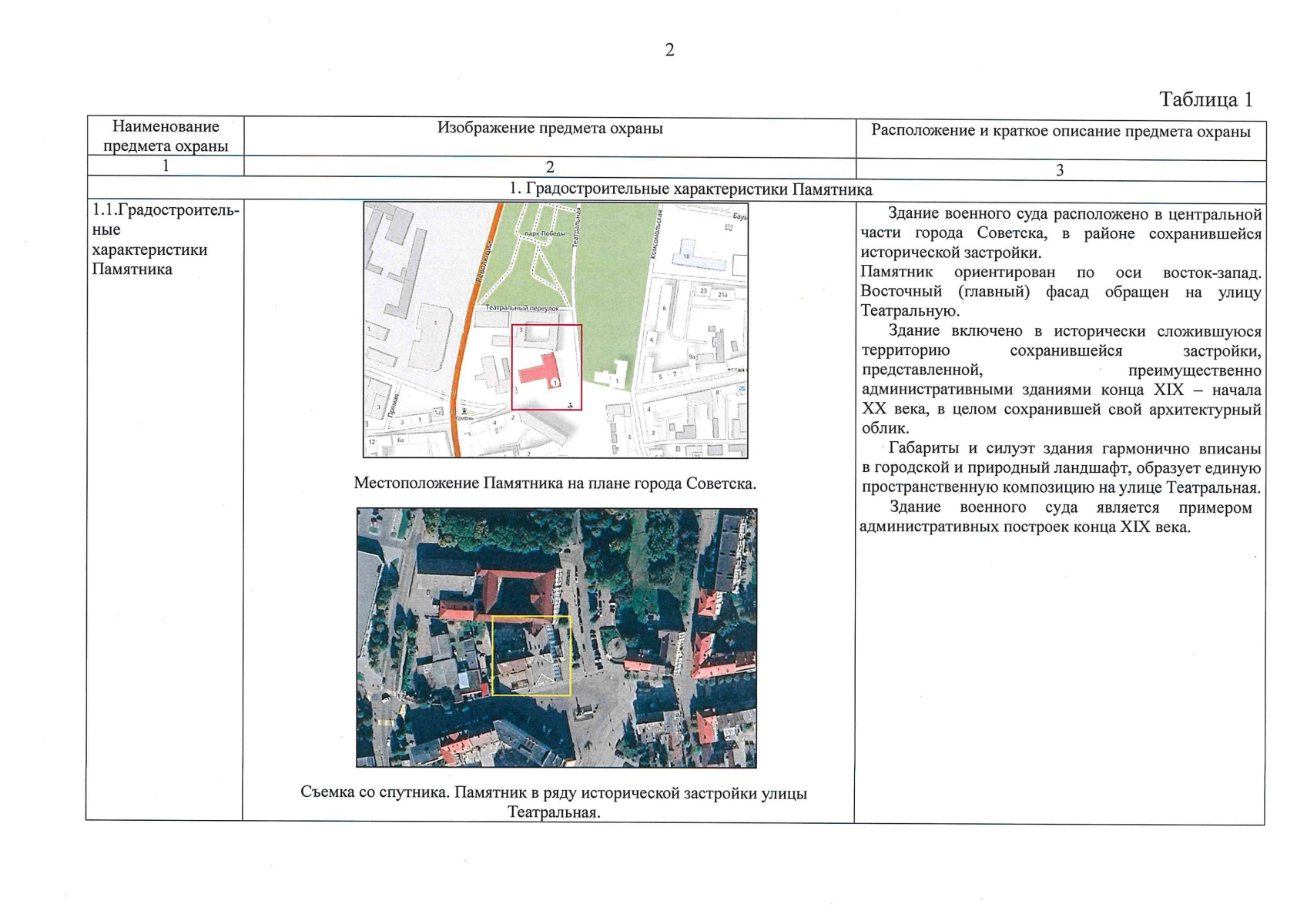
Task: Click the section row '1. Градостроительные характеристики Памятника'
Action: [690, 189]
